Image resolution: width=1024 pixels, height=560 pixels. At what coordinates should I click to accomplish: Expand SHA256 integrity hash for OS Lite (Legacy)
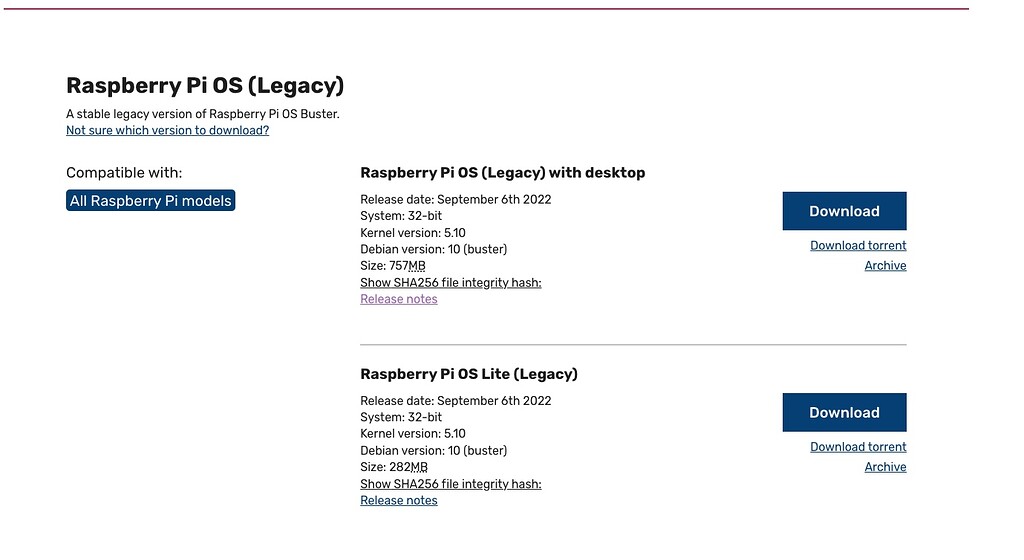pyautogui.click(x=450, y=484)
